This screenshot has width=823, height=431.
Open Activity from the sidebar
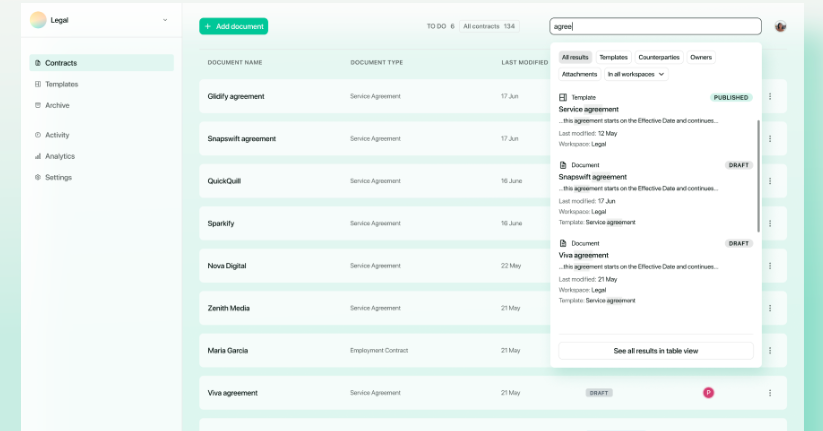click(57, 135)
